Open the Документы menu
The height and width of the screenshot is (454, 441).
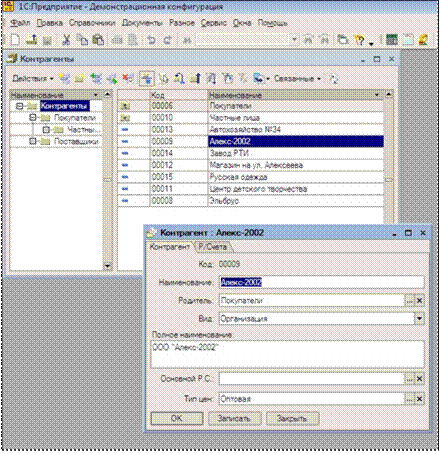tap(142, 23)
